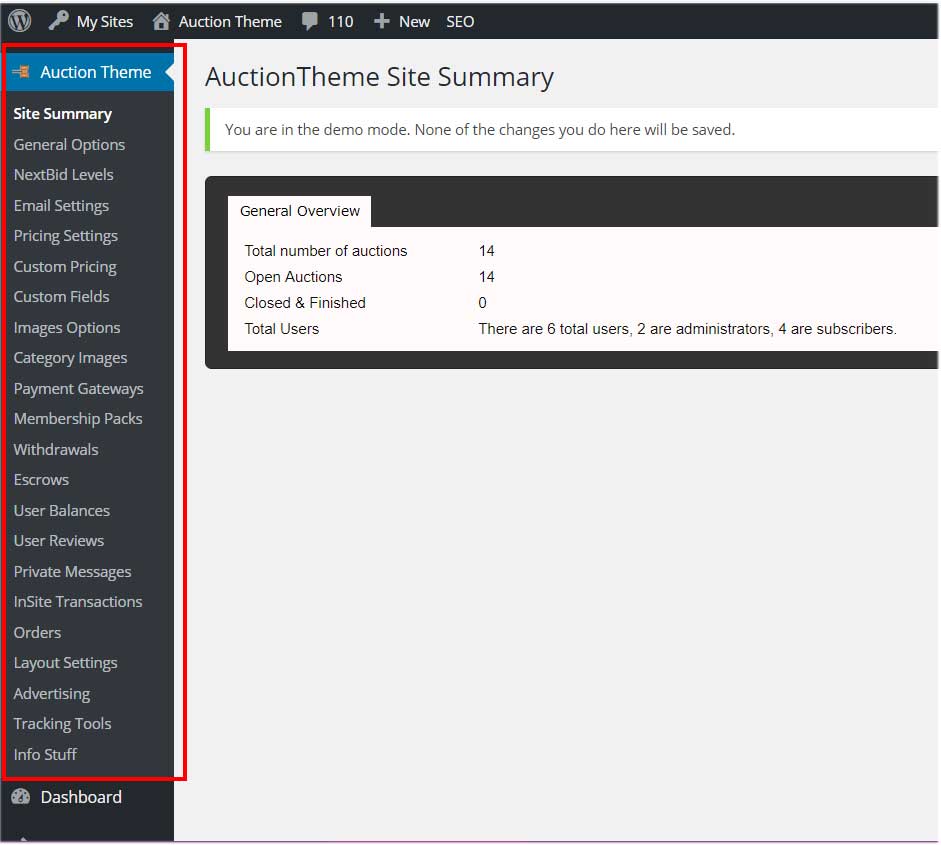Image resolution: width=941 pixels, height=845 pixels.
Task: Click the Open Auctions label
Action: [293, 277]
